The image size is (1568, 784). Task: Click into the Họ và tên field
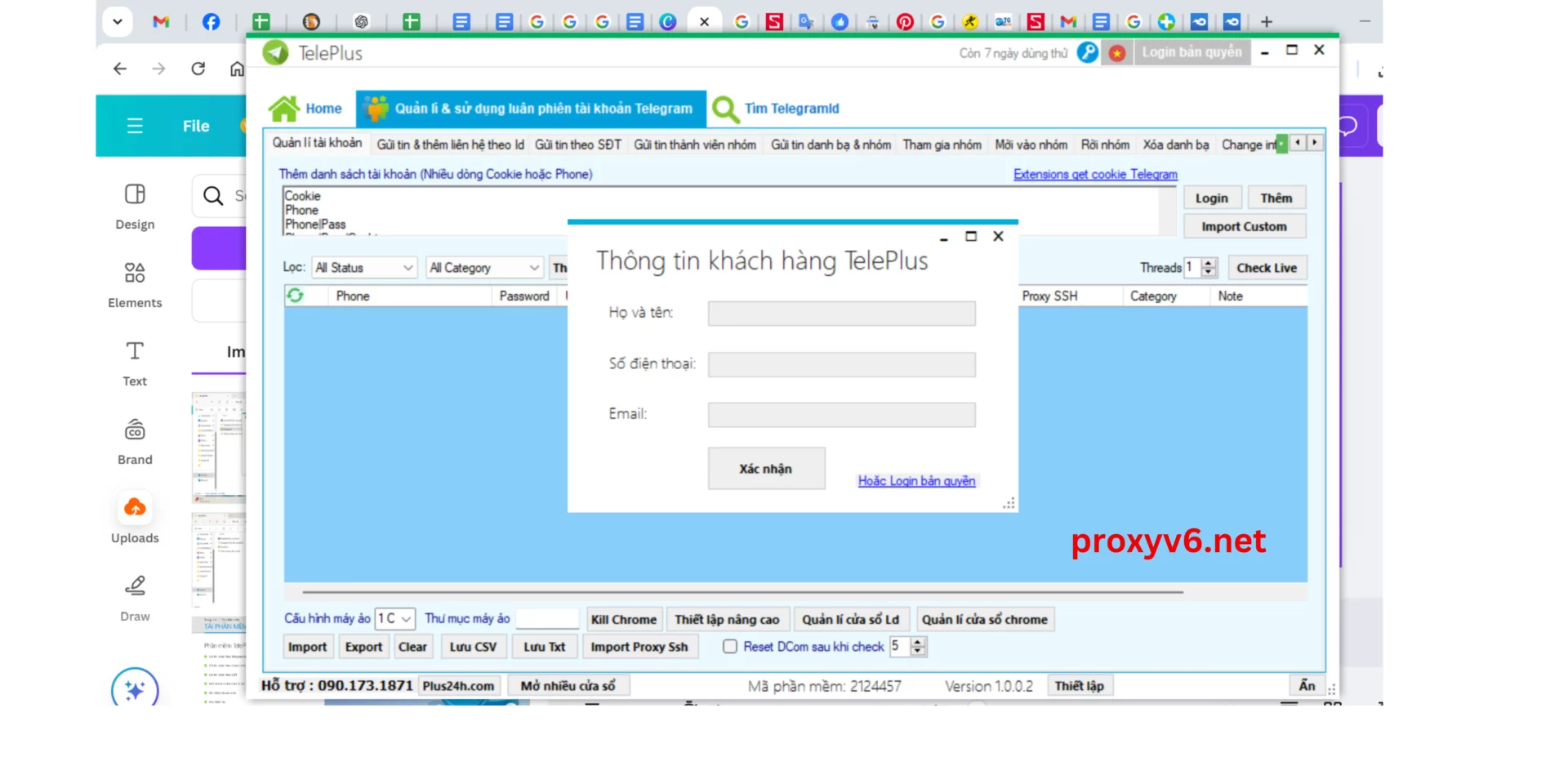[841, 314]
